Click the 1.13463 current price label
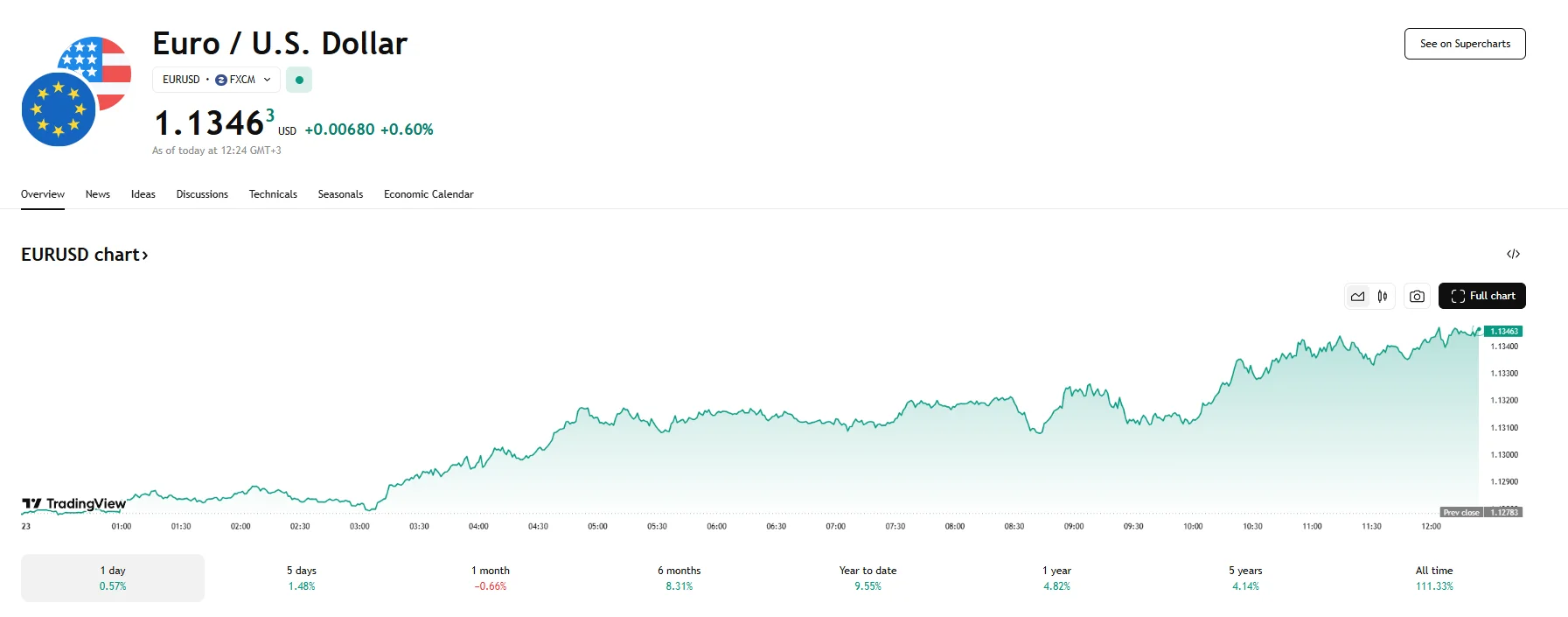Image resolution: width=1568 pixels, height=617 pixels. click(x=1504, y=332)
